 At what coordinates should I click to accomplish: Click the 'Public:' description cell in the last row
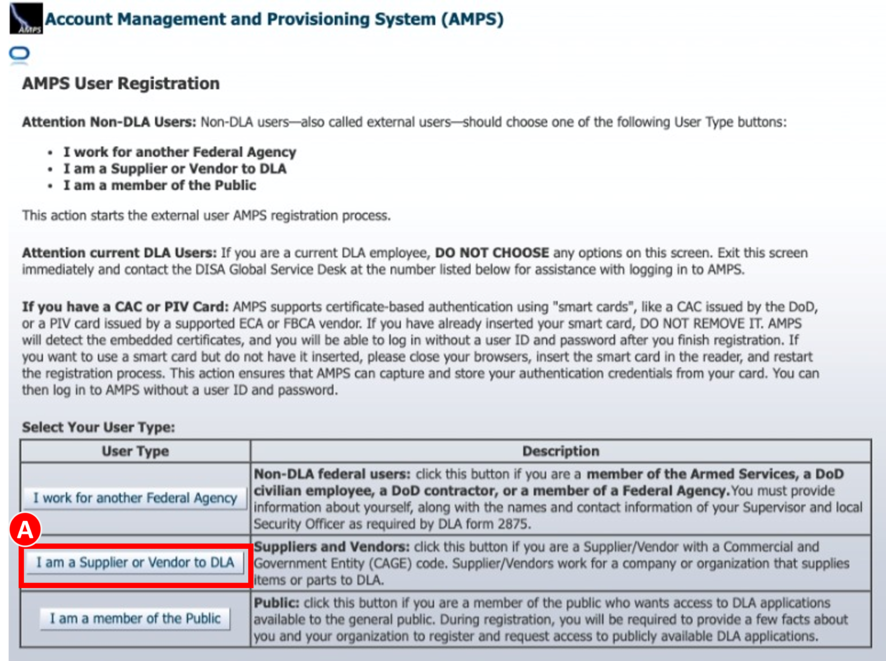click(x=560, y=619)
